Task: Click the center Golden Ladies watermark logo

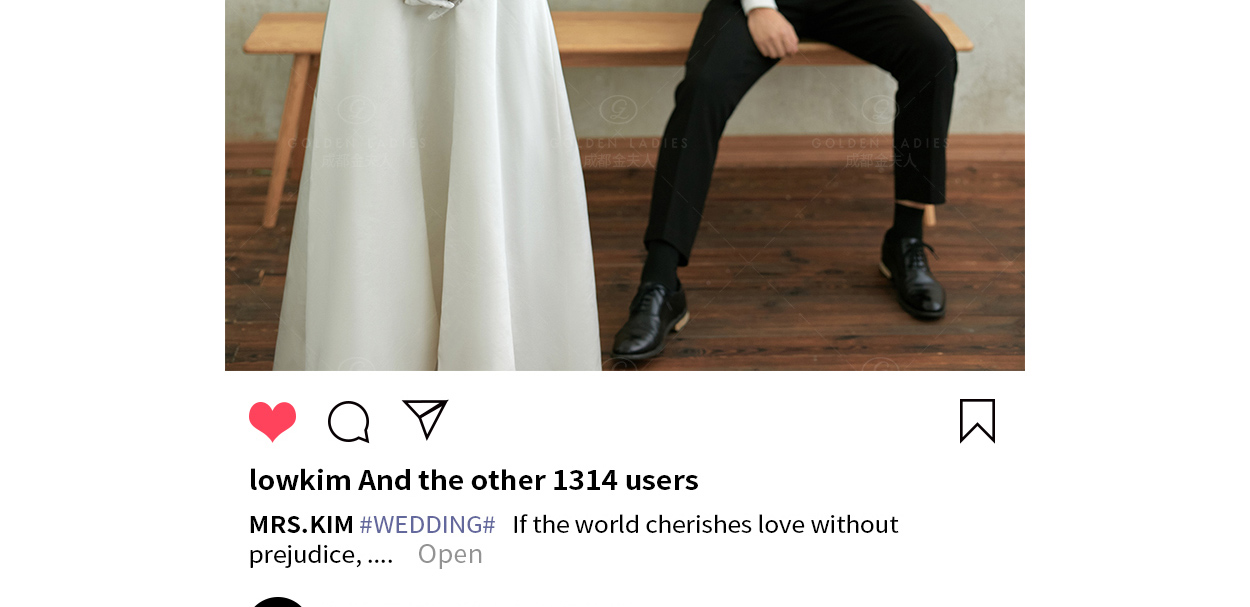Action: point(619,132)
